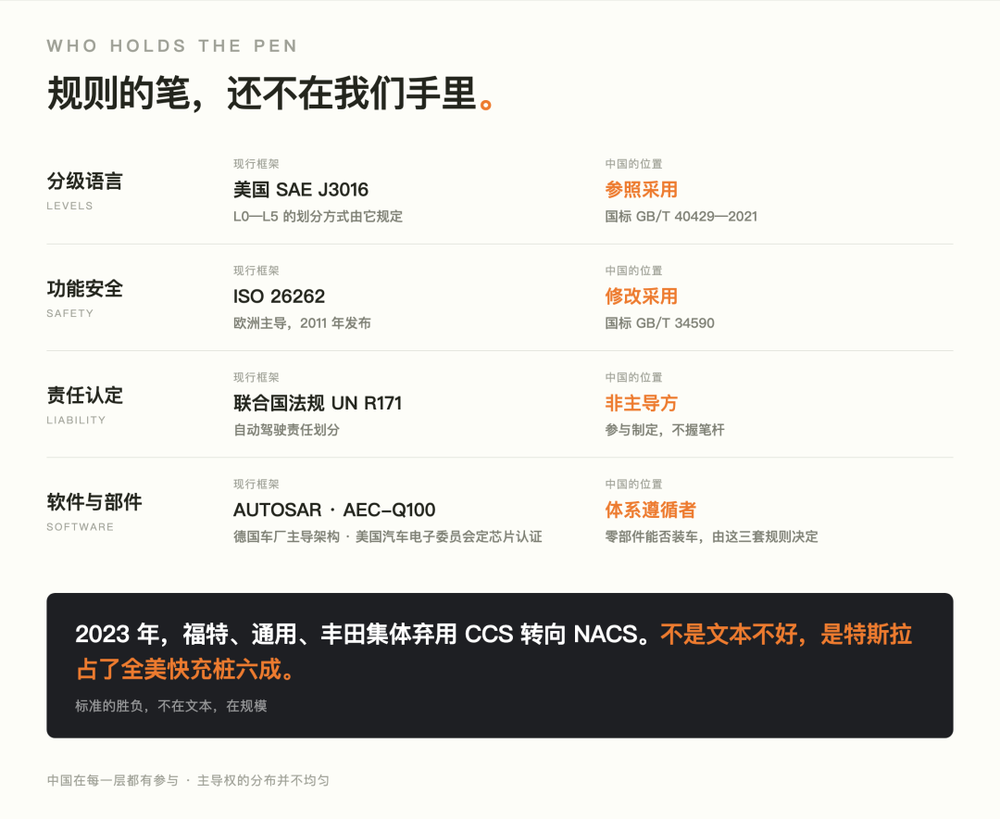Click the row title '功能安全'
The height and width of the screenshot is (819, 1000).
[x=85, y=288]
